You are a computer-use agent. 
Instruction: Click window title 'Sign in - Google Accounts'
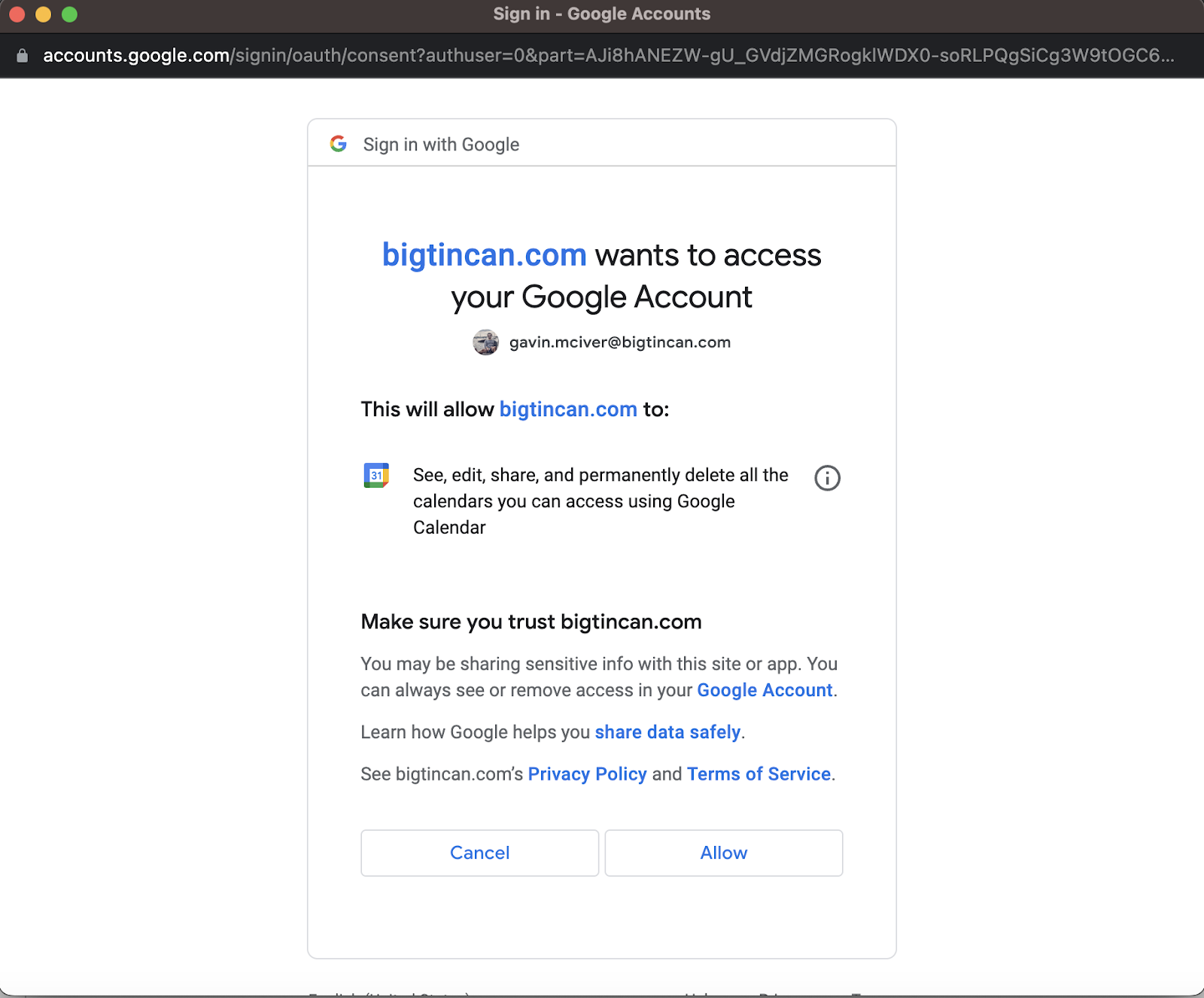(x=602, y=14)
